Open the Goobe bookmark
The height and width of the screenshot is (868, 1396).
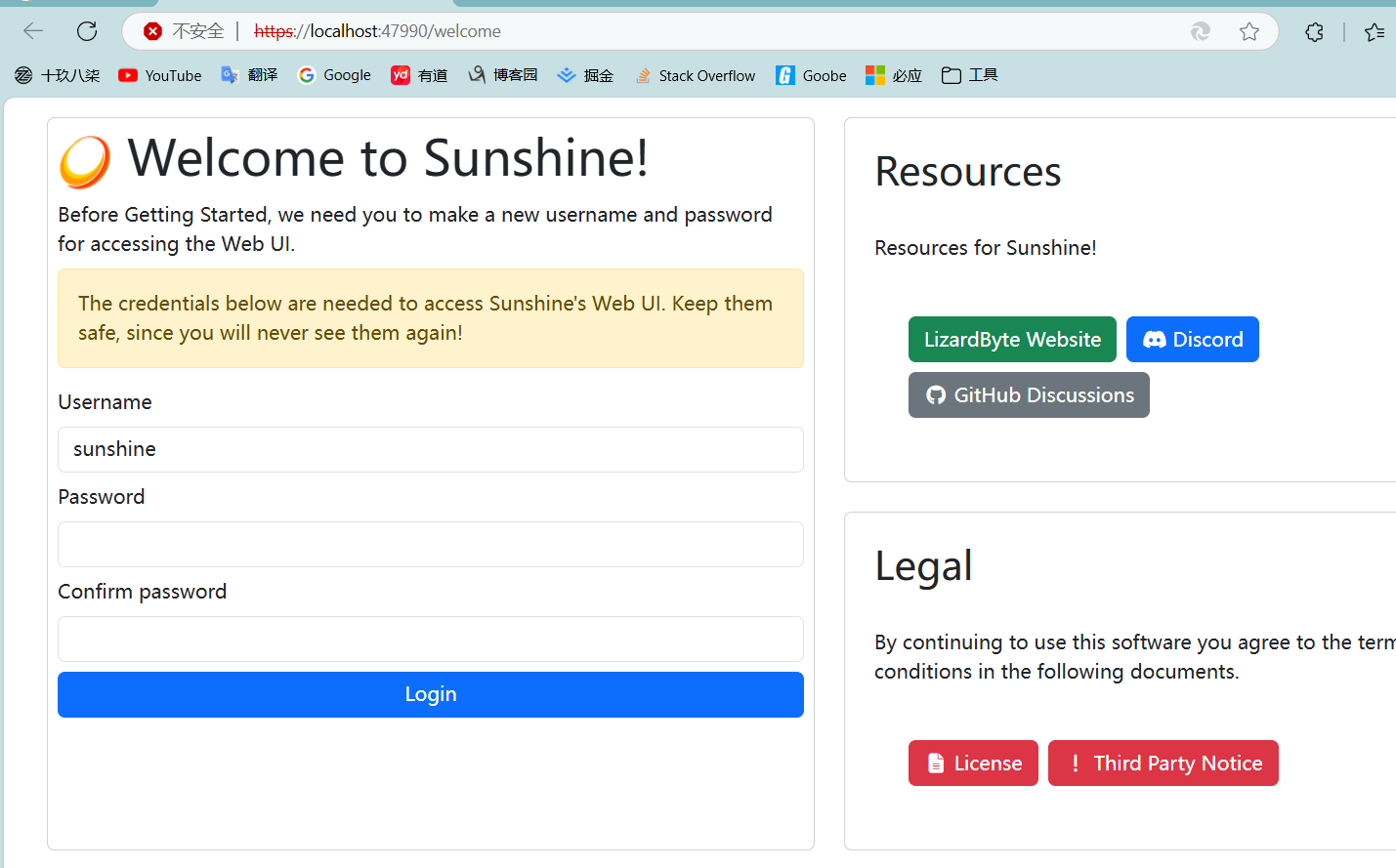[x=811, y=75]
